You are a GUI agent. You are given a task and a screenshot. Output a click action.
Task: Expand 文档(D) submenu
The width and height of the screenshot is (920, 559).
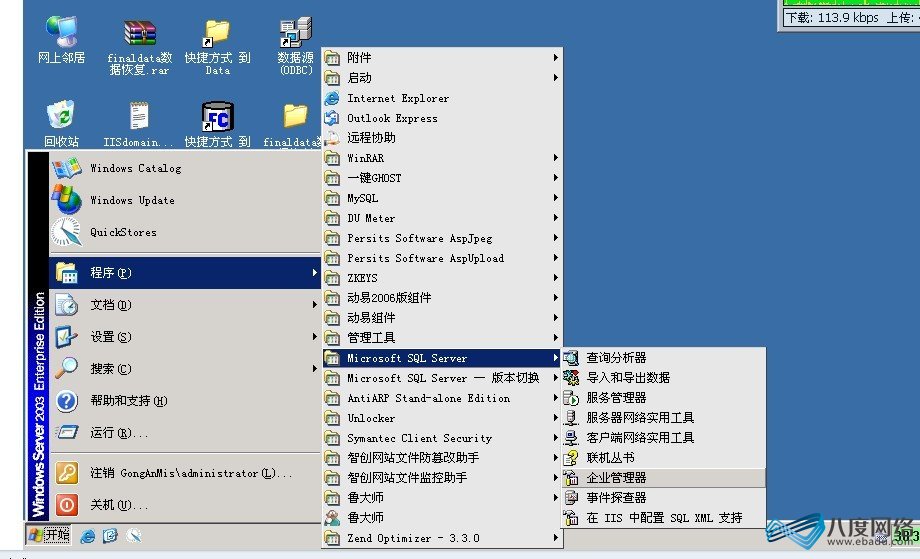185,304
